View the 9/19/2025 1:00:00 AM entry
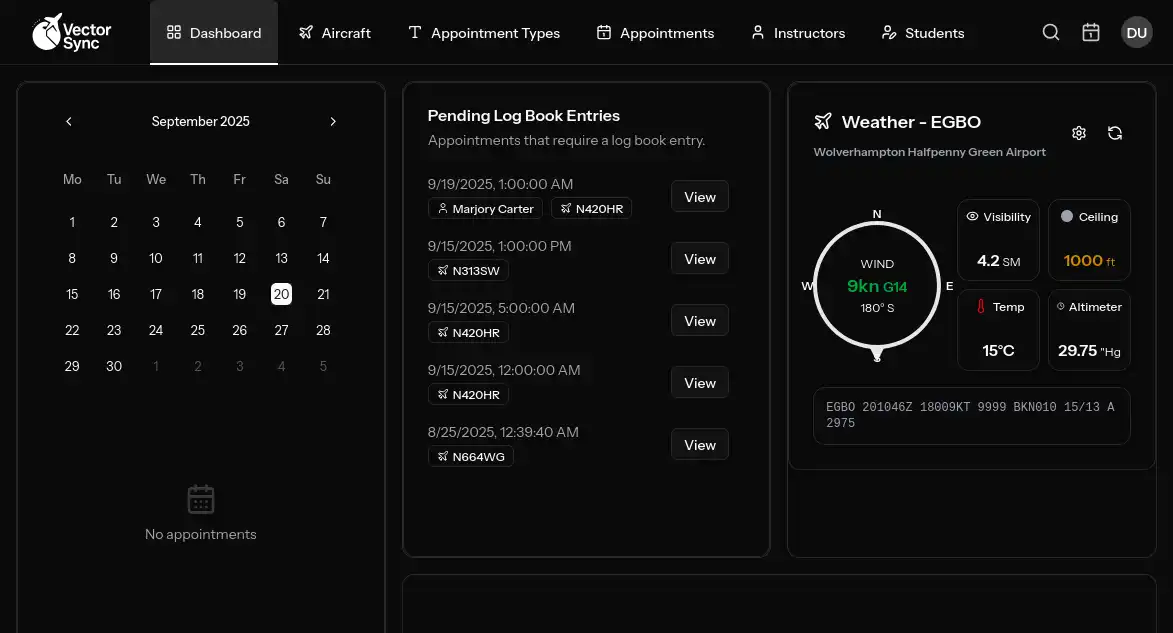This screenshot has height=633, width=1173. click(x=699, y=197)
